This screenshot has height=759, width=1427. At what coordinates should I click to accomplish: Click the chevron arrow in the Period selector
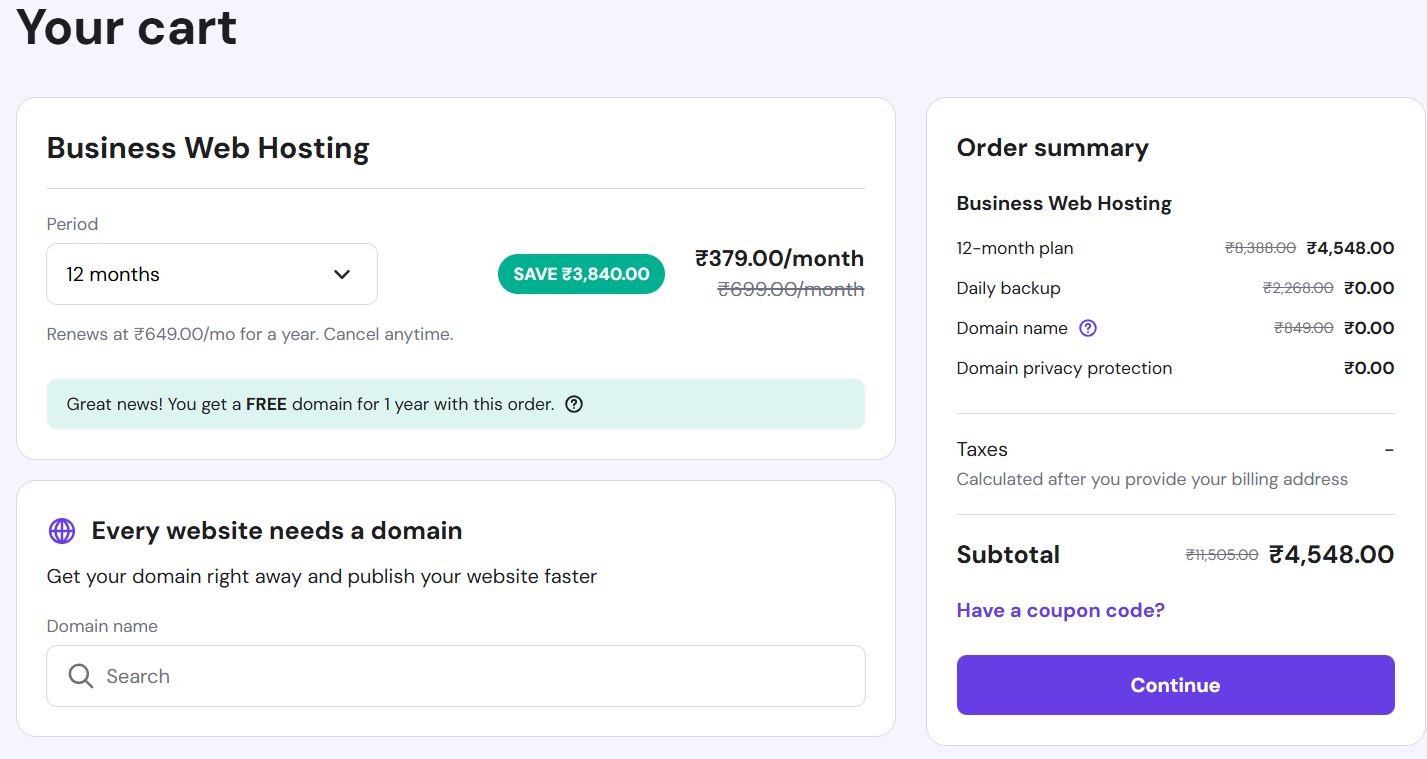(x=342, y=274)
